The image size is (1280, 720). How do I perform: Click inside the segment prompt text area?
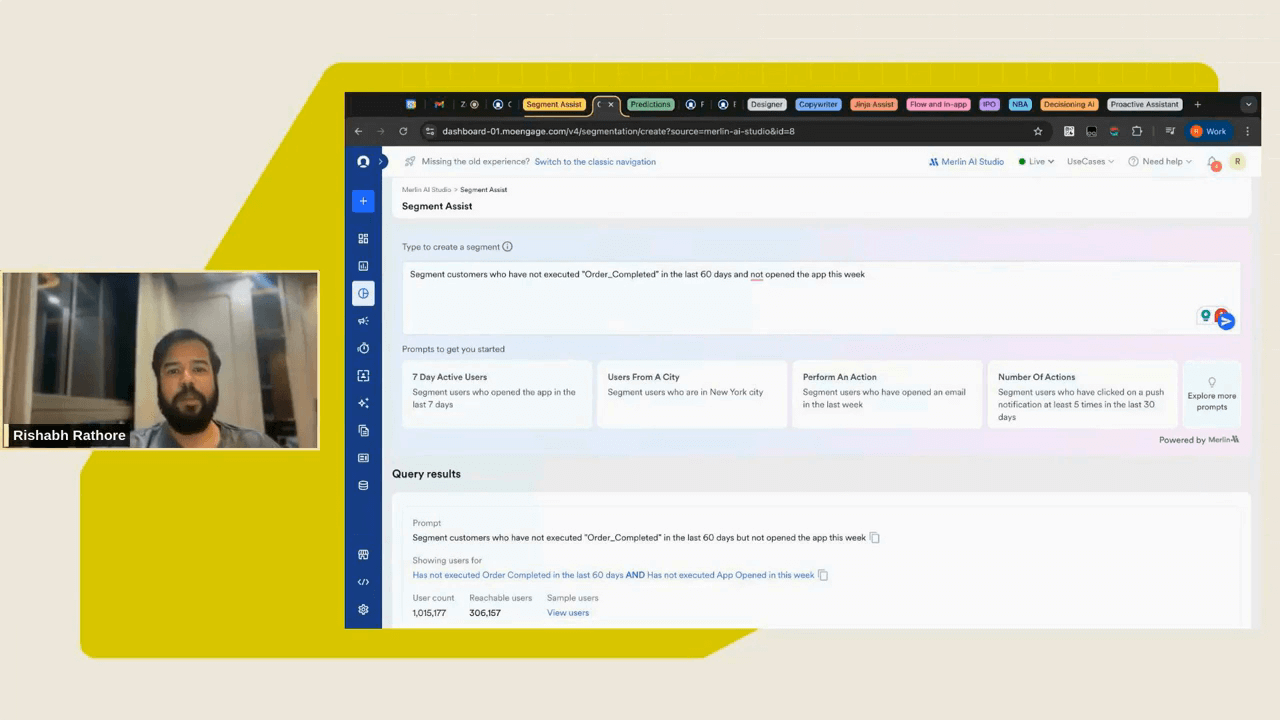821,298
